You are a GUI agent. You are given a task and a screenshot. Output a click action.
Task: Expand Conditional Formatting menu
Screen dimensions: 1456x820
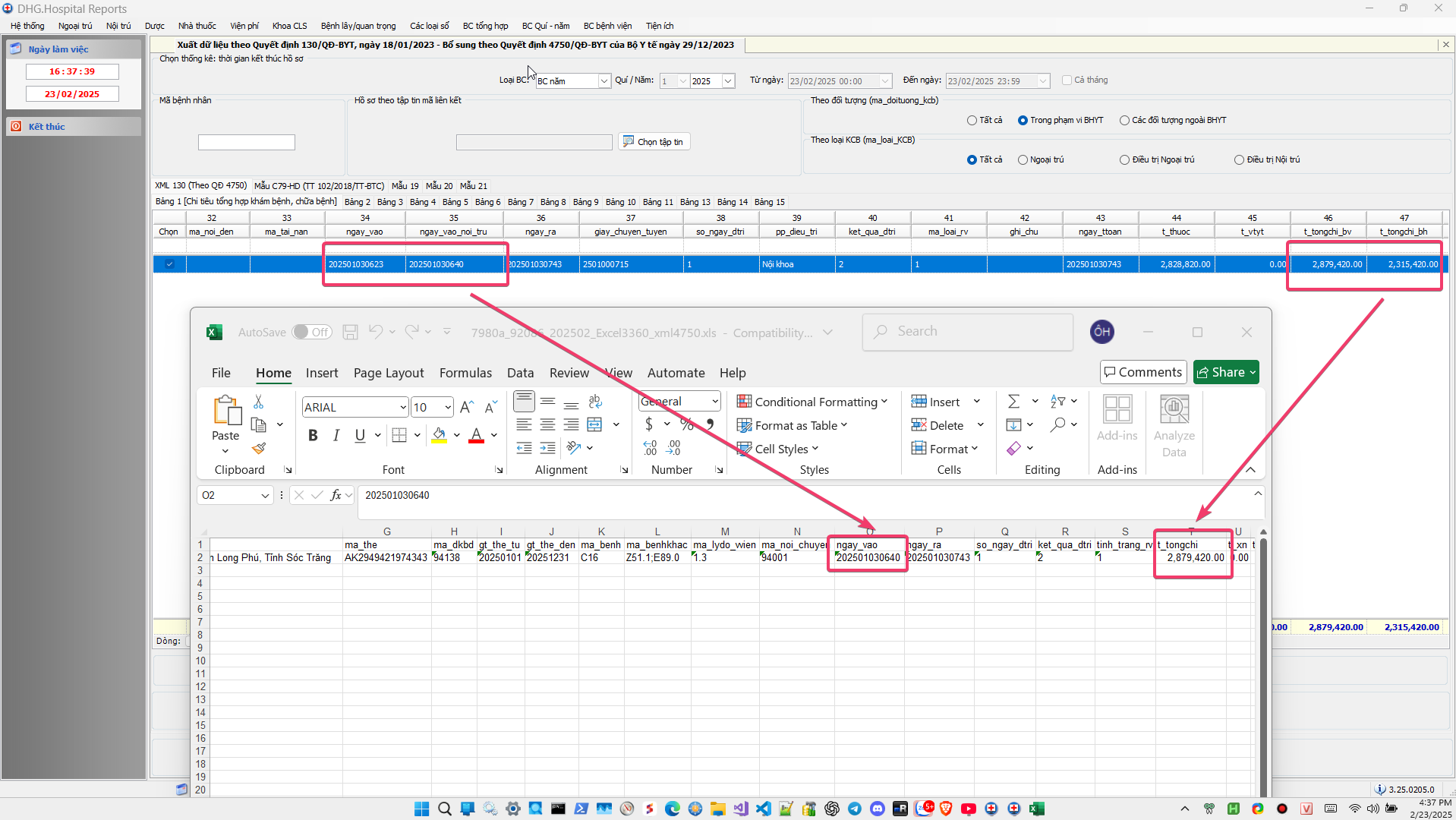click(812, 402)
